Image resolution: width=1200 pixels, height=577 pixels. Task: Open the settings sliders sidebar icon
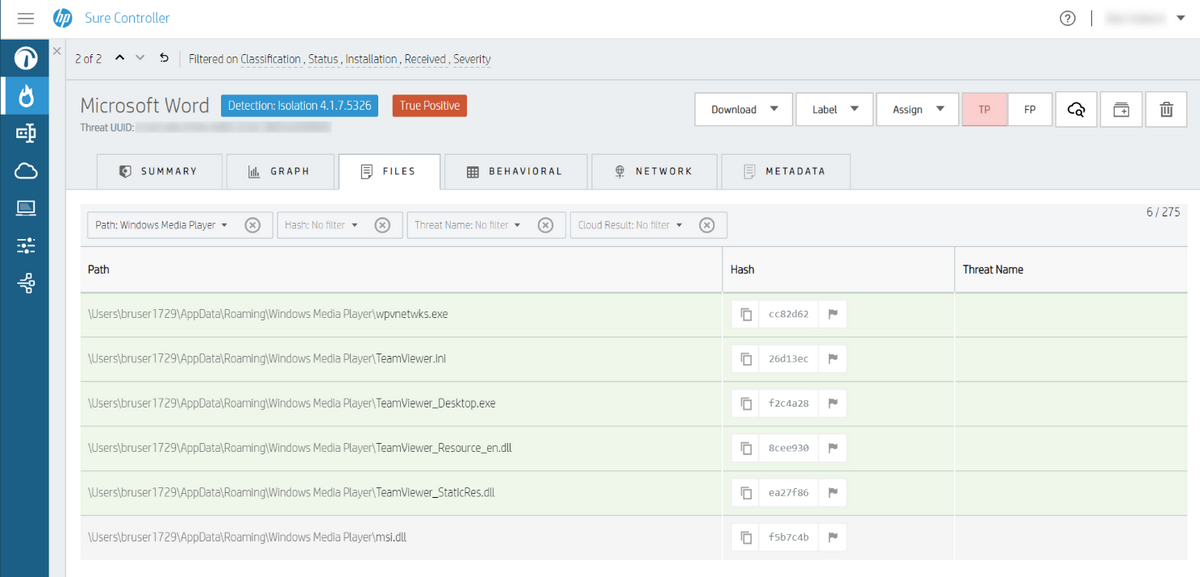[x=26, y=246]
